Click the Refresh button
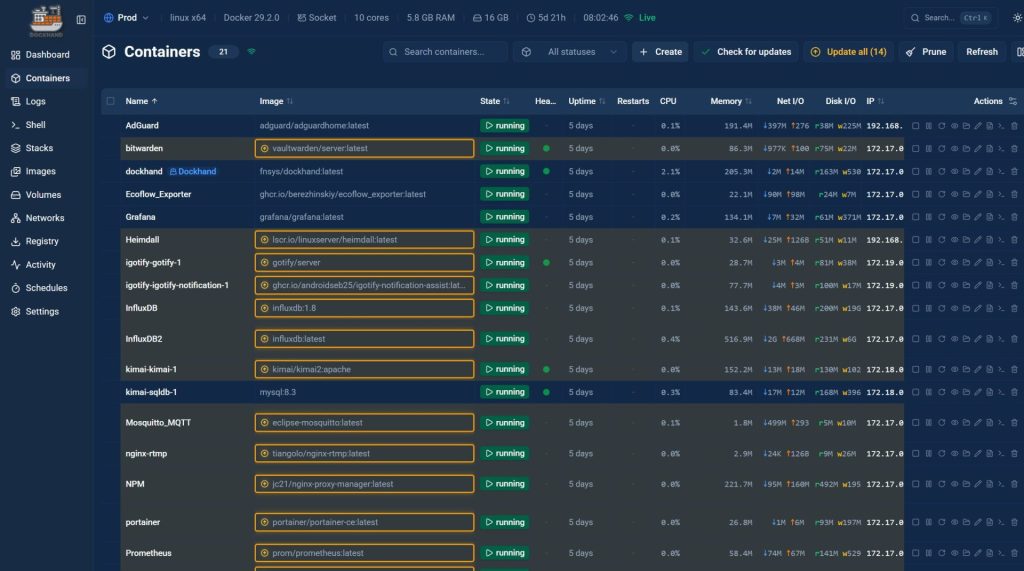1024x571 pixels. (x=982, y=52)
